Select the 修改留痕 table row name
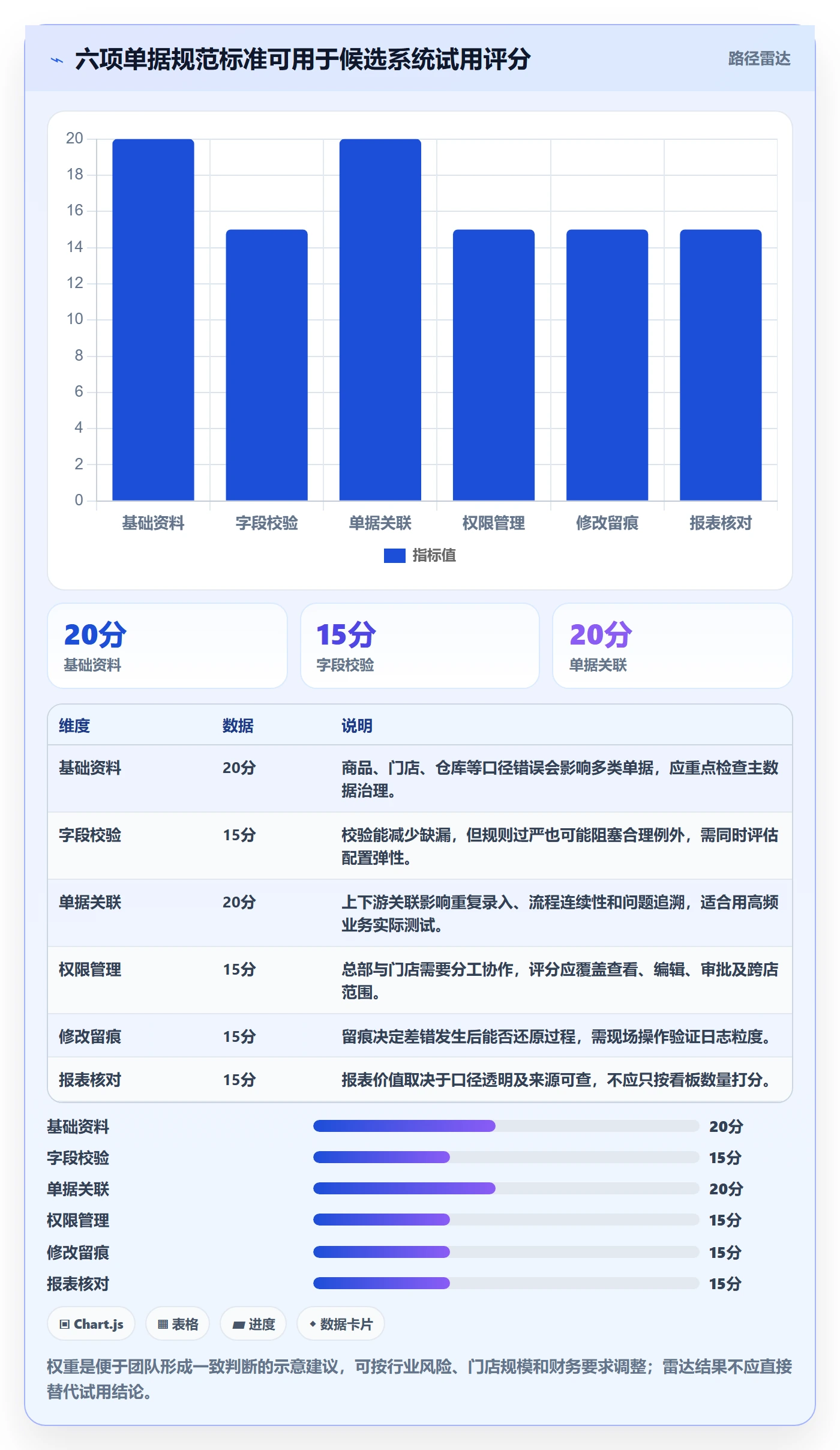 90,1036
